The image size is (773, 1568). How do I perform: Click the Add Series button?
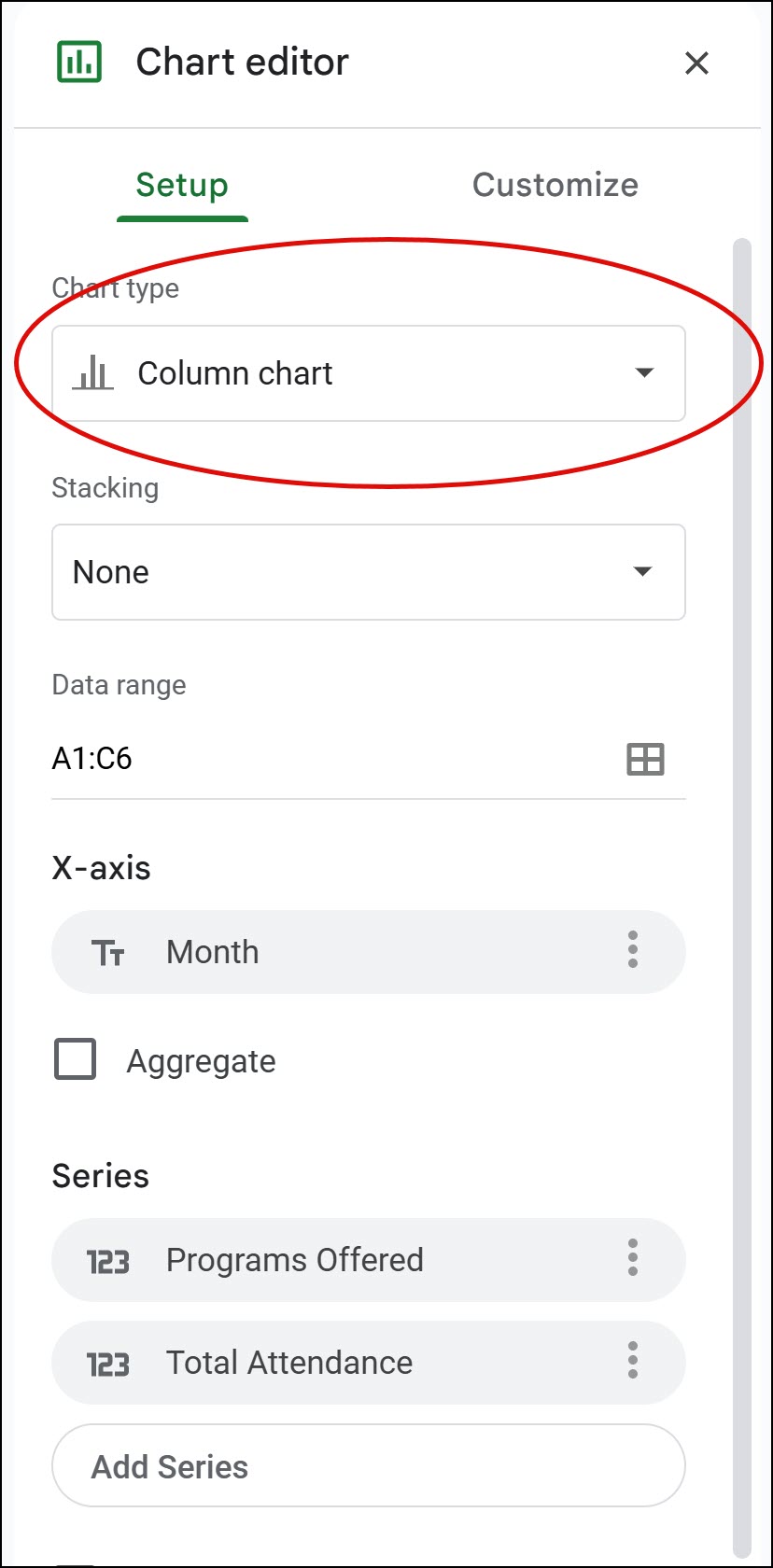point(369,1465)
